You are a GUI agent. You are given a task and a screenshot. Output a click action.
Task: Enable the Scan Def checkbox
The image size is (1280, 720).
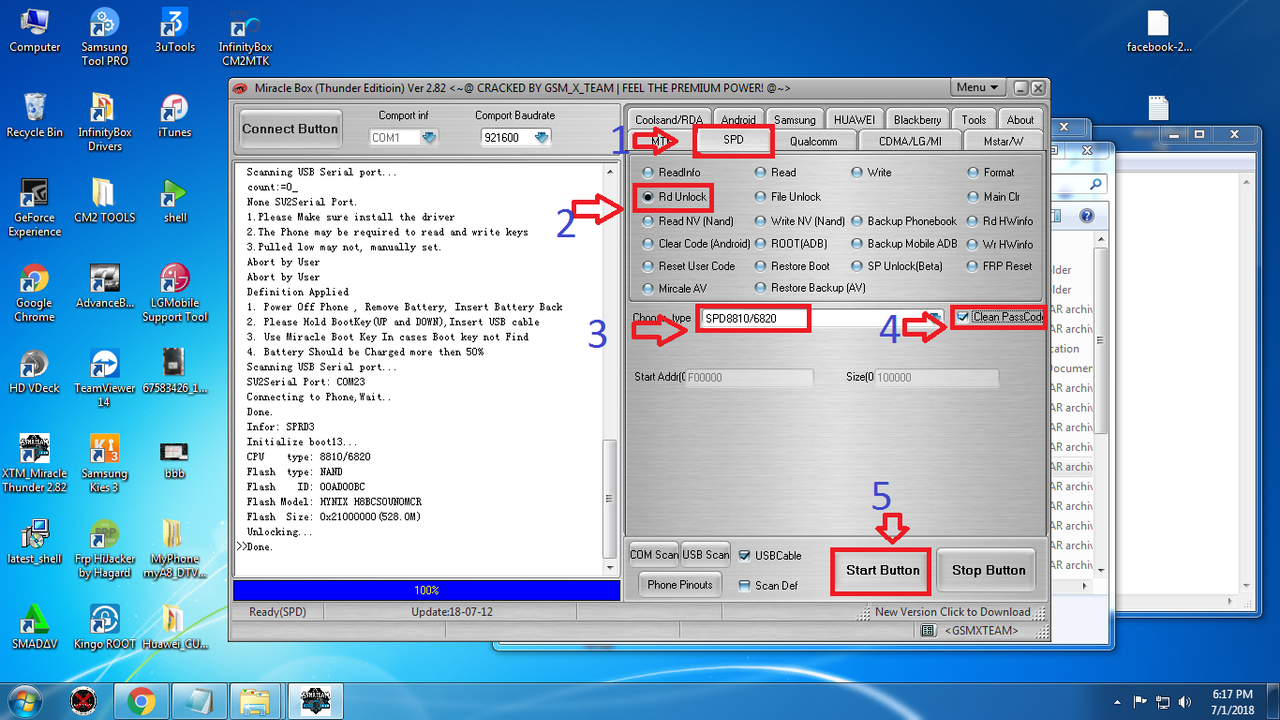click(745, 585)
